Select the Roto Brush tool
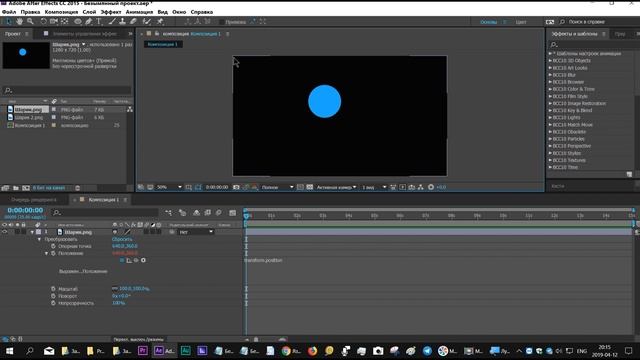640x360 pixels. pyautogui.click(x=147, y=21)
